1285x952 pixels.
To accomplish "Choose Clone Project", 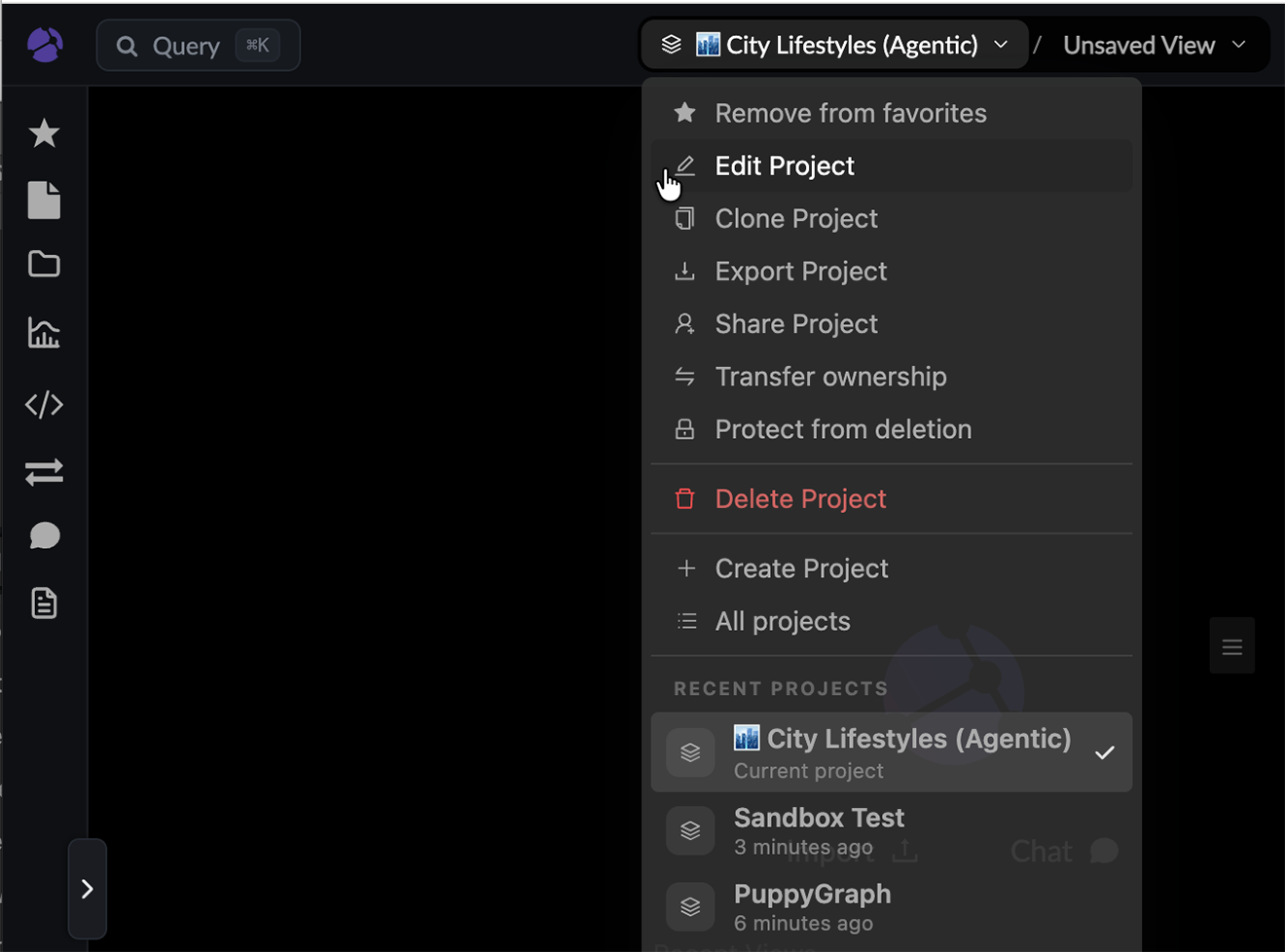I will coord(892,218).
